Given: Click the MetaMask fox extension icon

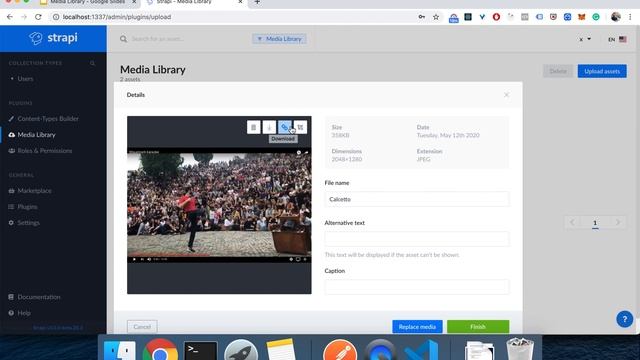Looking at the screenshot, I should pos(582,17).
